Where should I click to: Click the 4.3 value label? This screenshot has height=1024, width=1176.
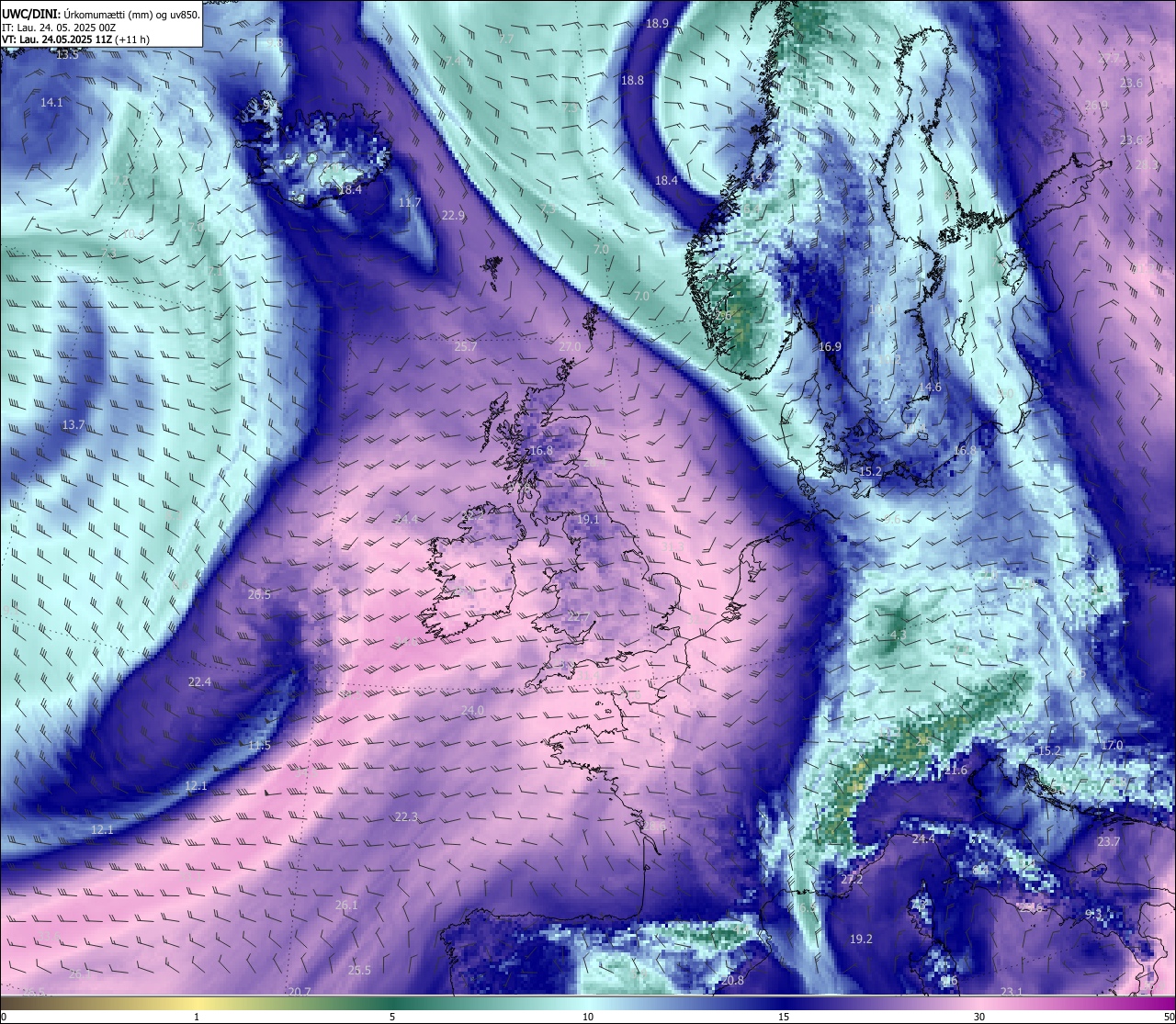point(898,636)
